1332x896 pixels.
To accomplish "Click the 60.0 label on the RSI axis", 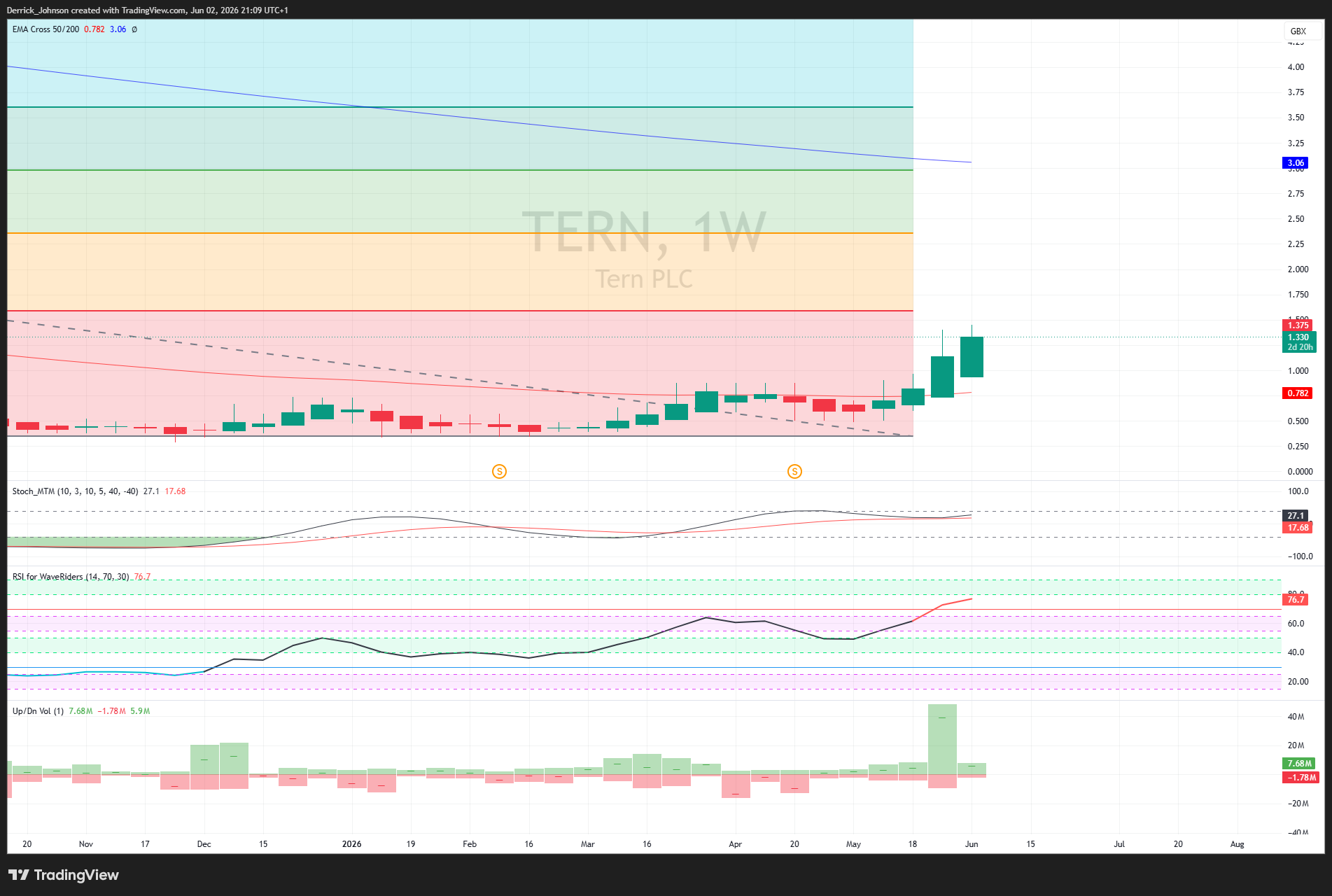I will point(1296,624).
